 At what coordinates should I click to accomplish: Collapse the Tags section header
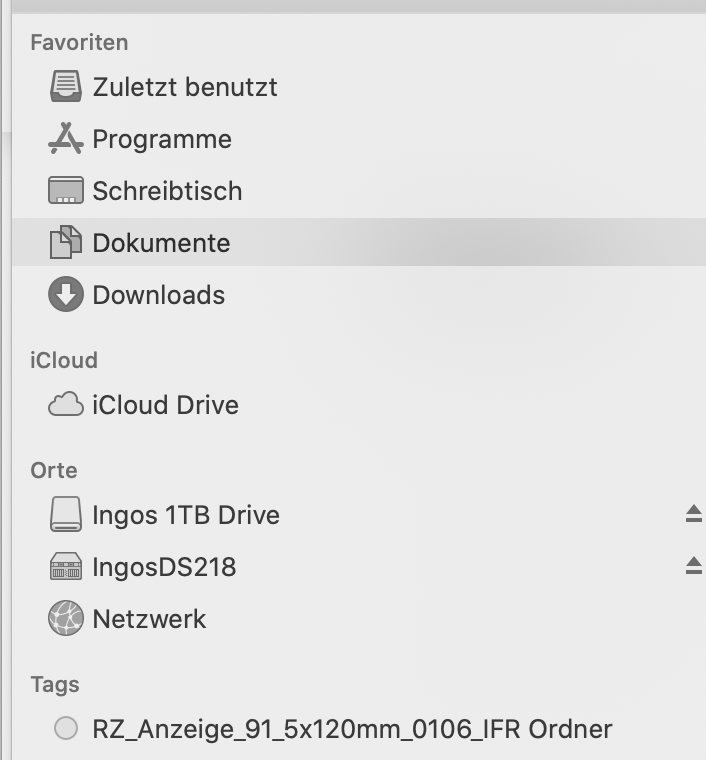pos(55,685)
